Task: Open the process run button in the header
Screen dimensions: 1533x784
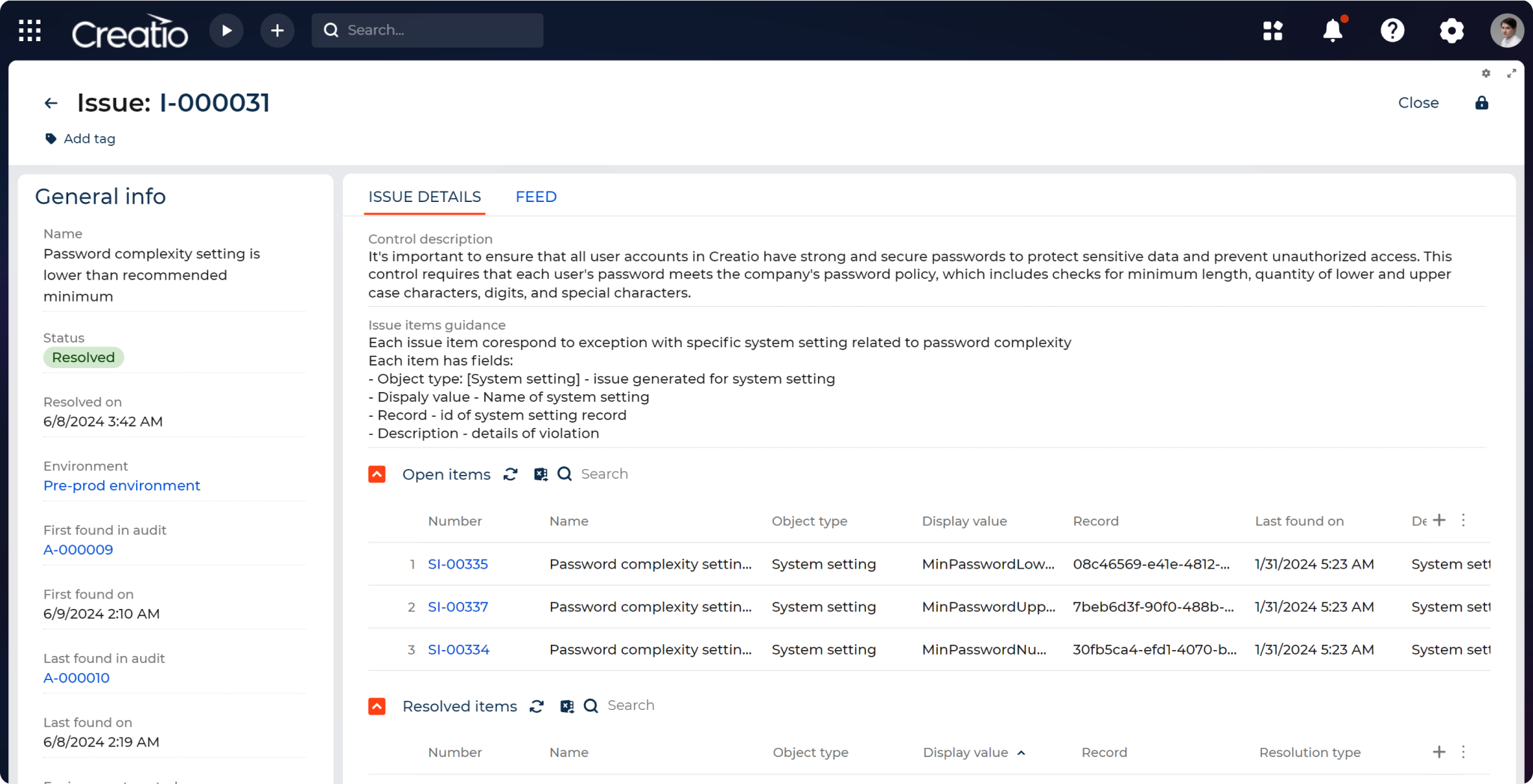Action: (x=226, y=30)
